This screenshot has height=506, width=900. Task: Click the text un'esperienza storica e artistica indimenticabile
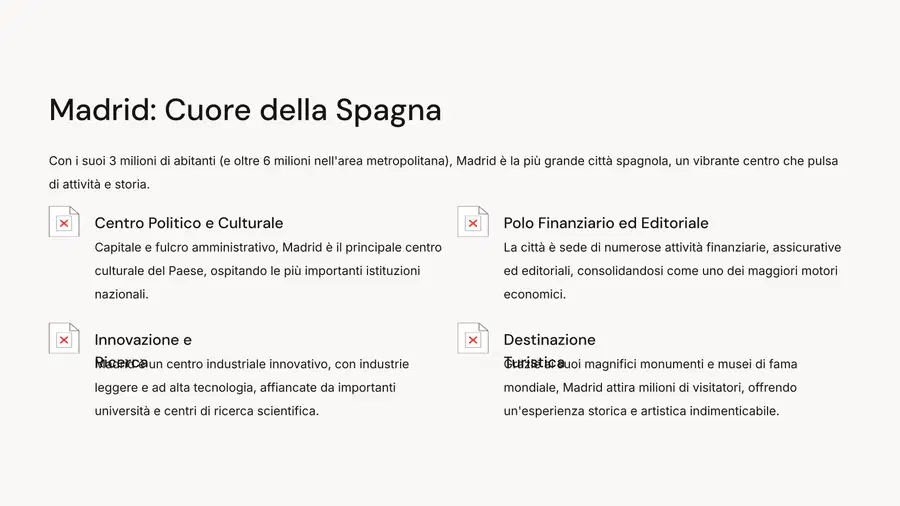tap(641, 411)
